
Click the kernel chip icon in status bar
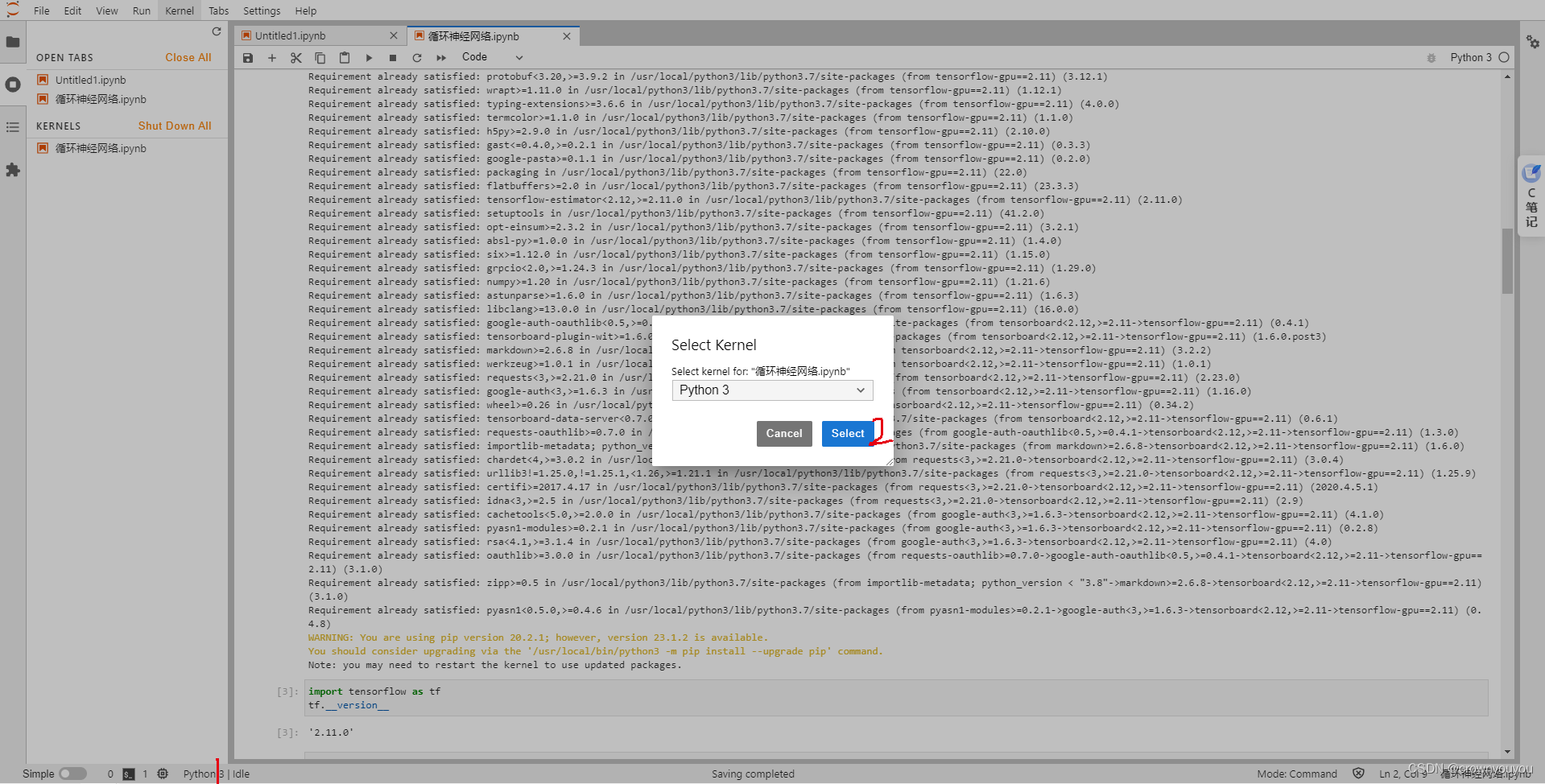coord(163,774)
